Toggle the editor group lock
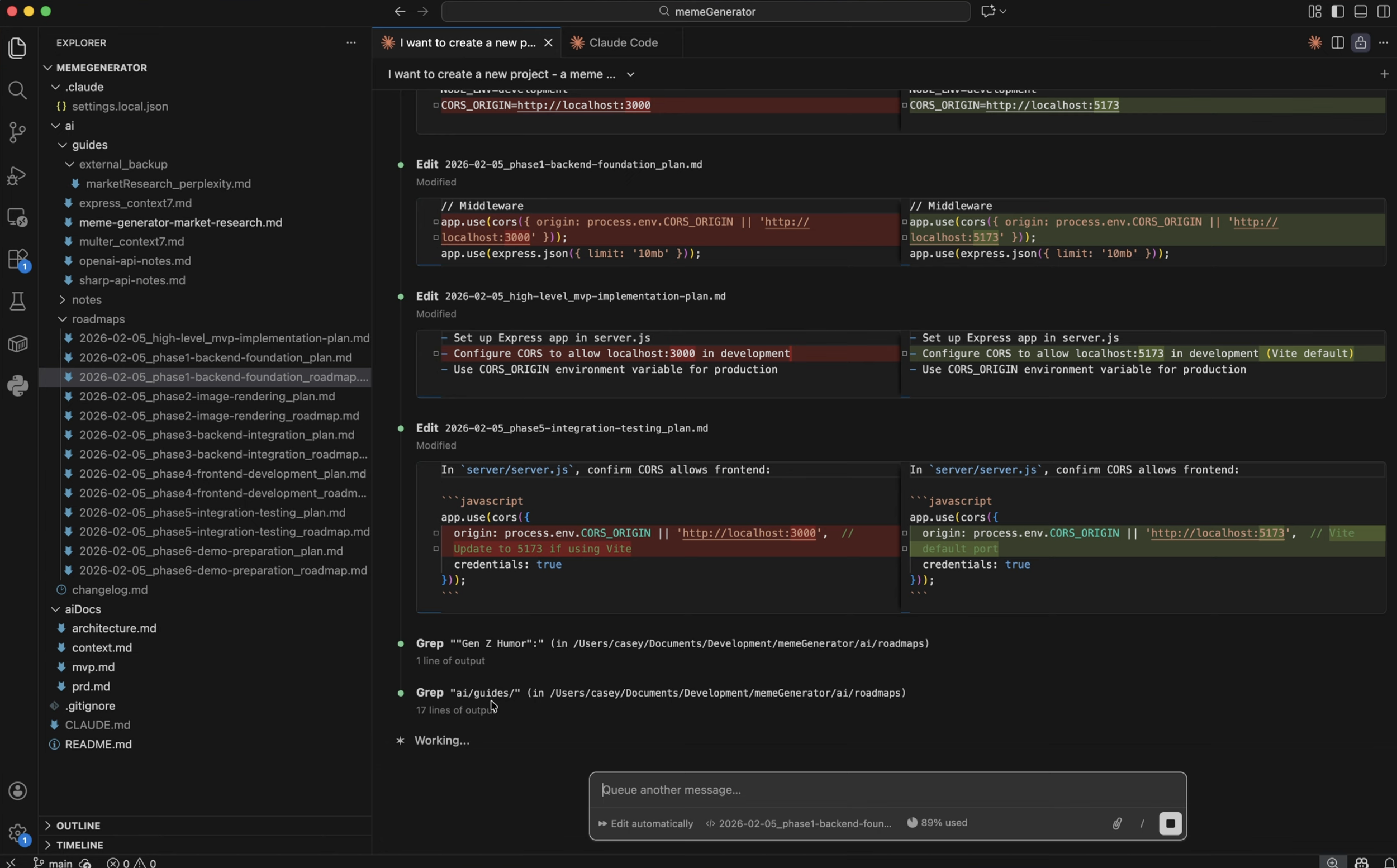The image size is (1397, 868). point(1361,42)
